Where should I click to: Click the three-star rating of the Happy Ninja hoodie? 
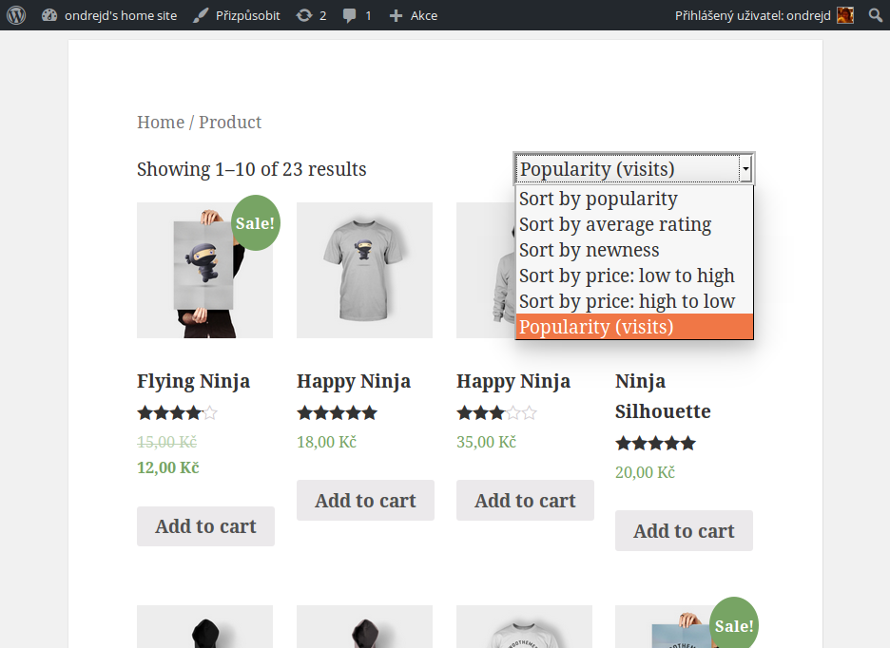497,413
